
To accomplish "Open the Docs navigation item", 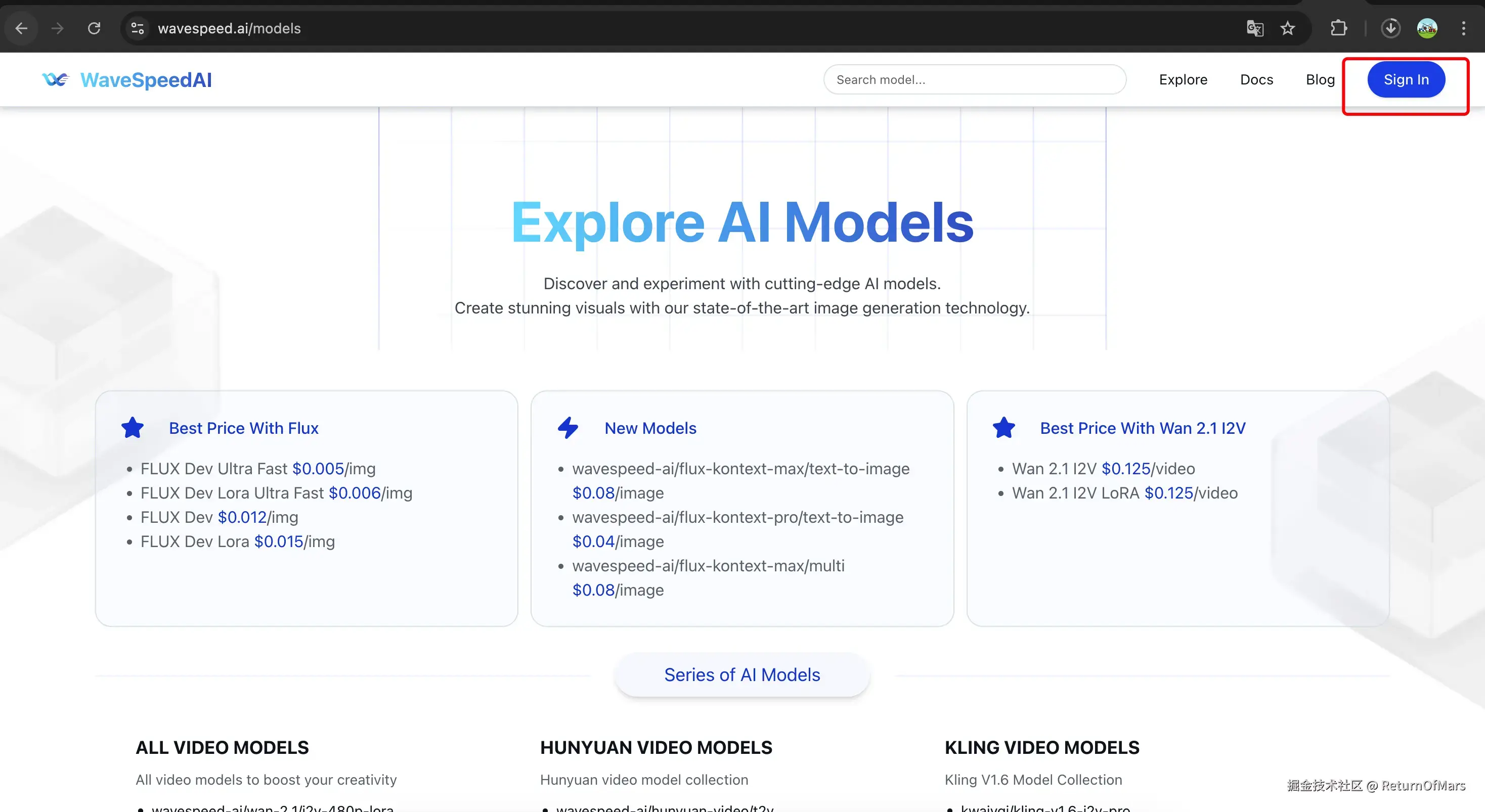I will coord(1256,79).
